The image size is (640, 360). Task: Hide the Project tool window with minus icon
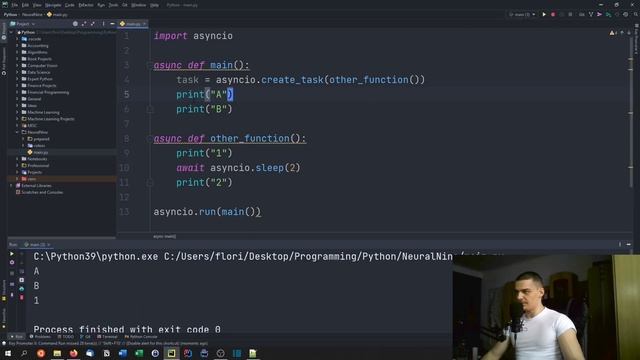click(112, 24)
